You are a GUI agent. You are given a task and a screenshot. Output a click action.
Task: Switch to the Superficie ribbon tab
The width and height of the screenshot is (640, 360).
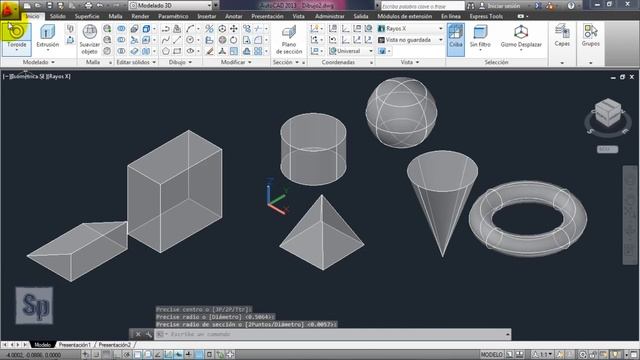[x=87, y=16]
